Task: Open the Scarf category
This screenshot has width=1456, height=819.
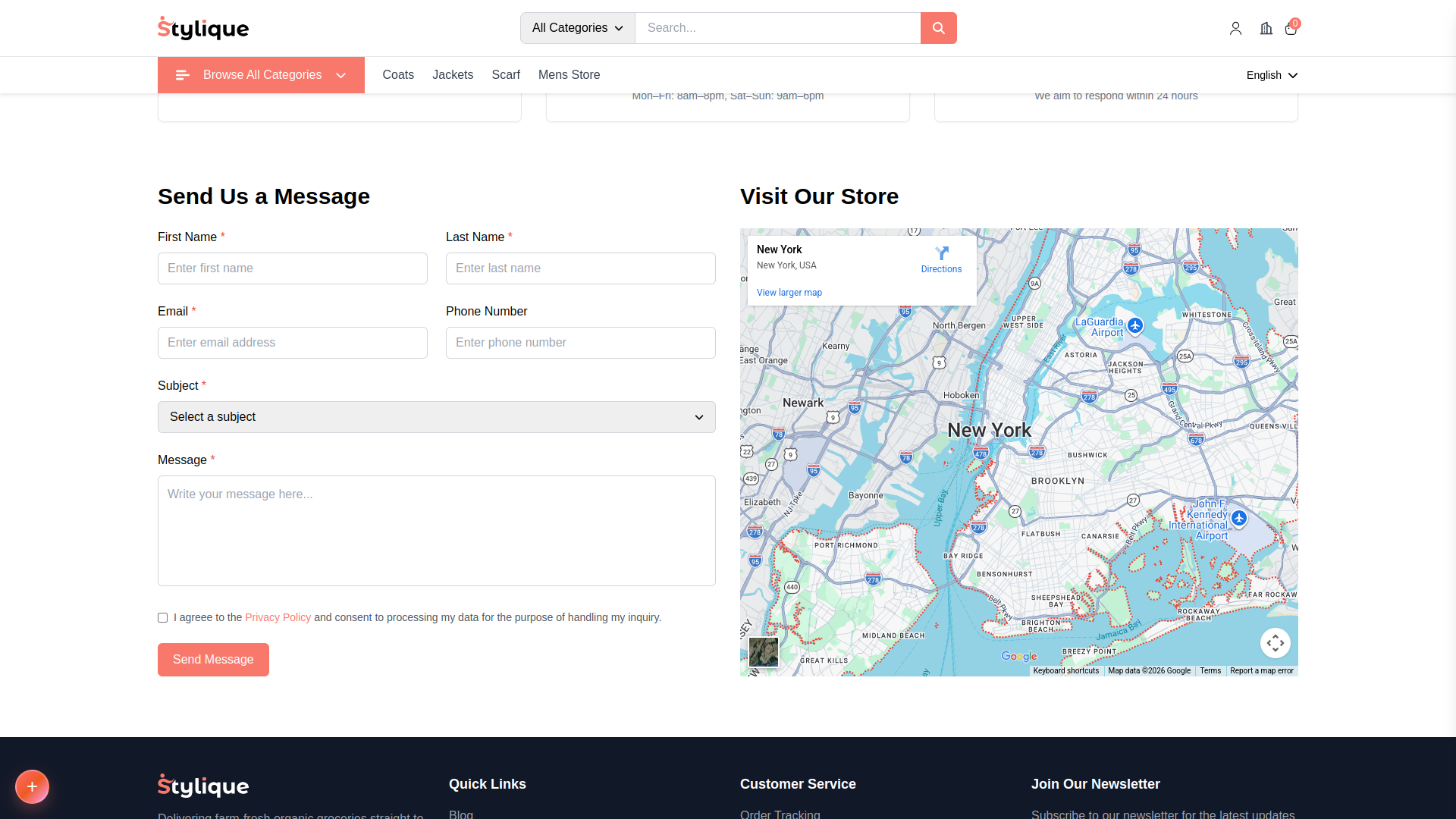Action: coord(506,75)
